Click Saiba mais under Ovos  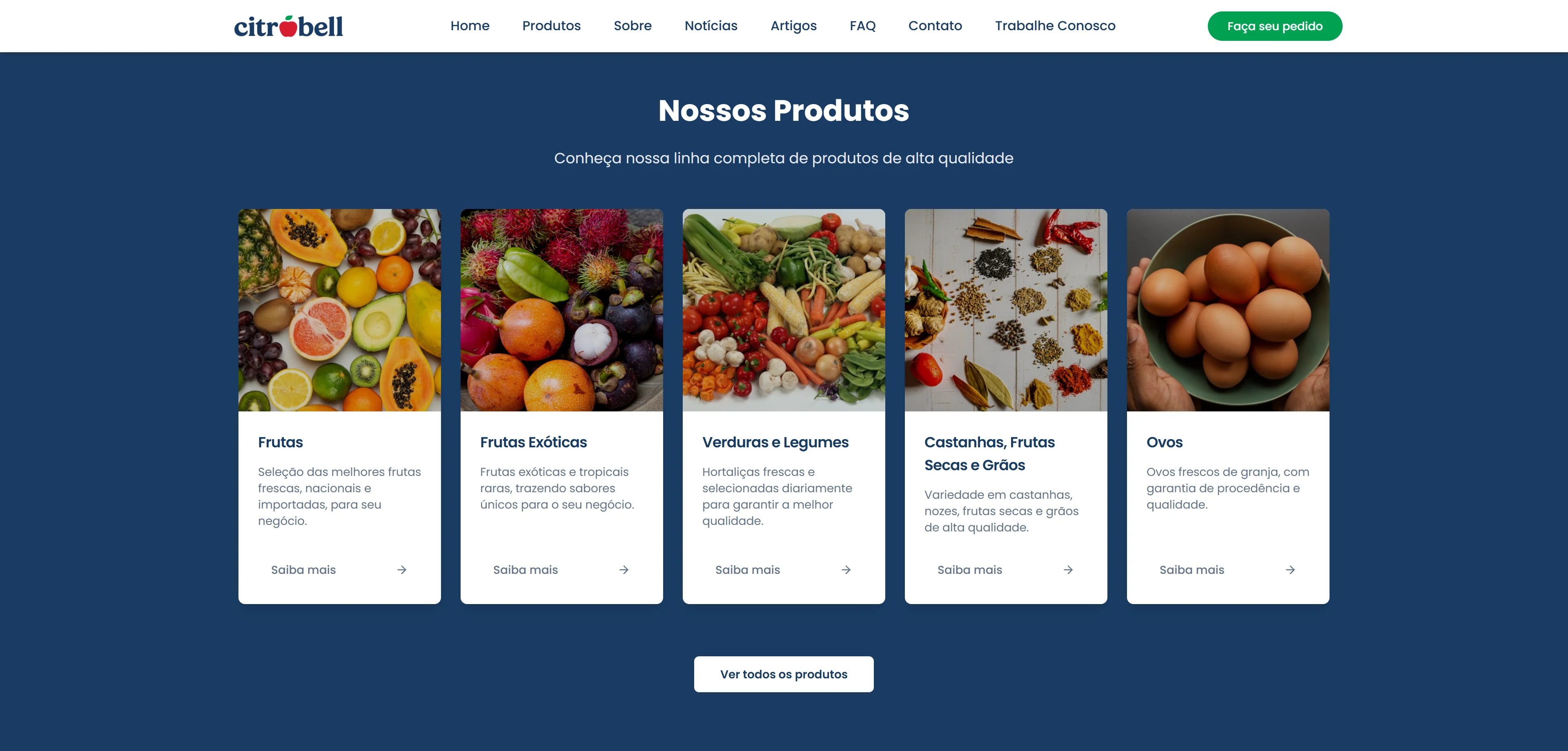[1191, 570]
